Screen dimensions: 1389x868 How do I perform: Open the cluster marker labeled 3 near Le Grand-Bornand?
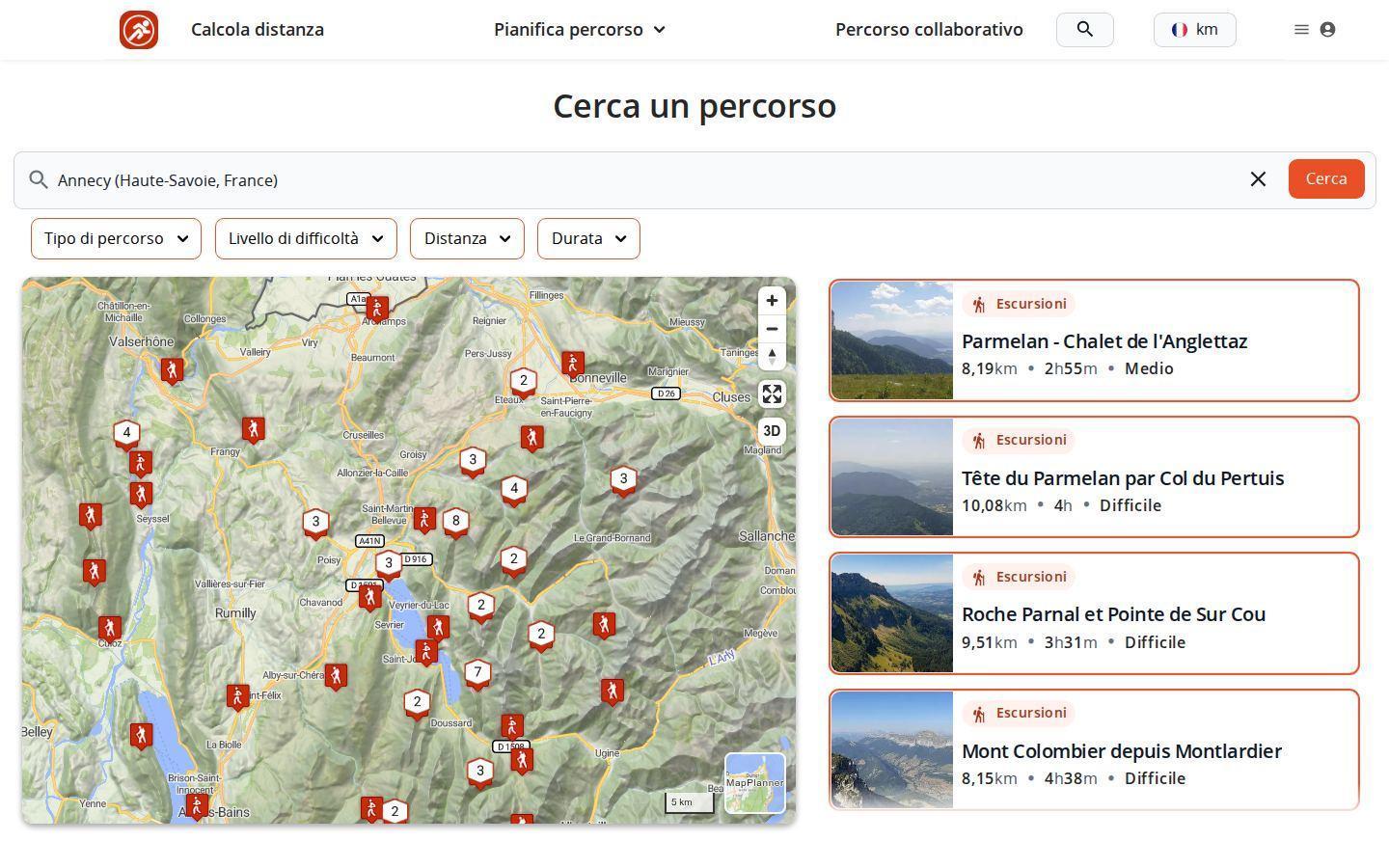pos(623,479)
